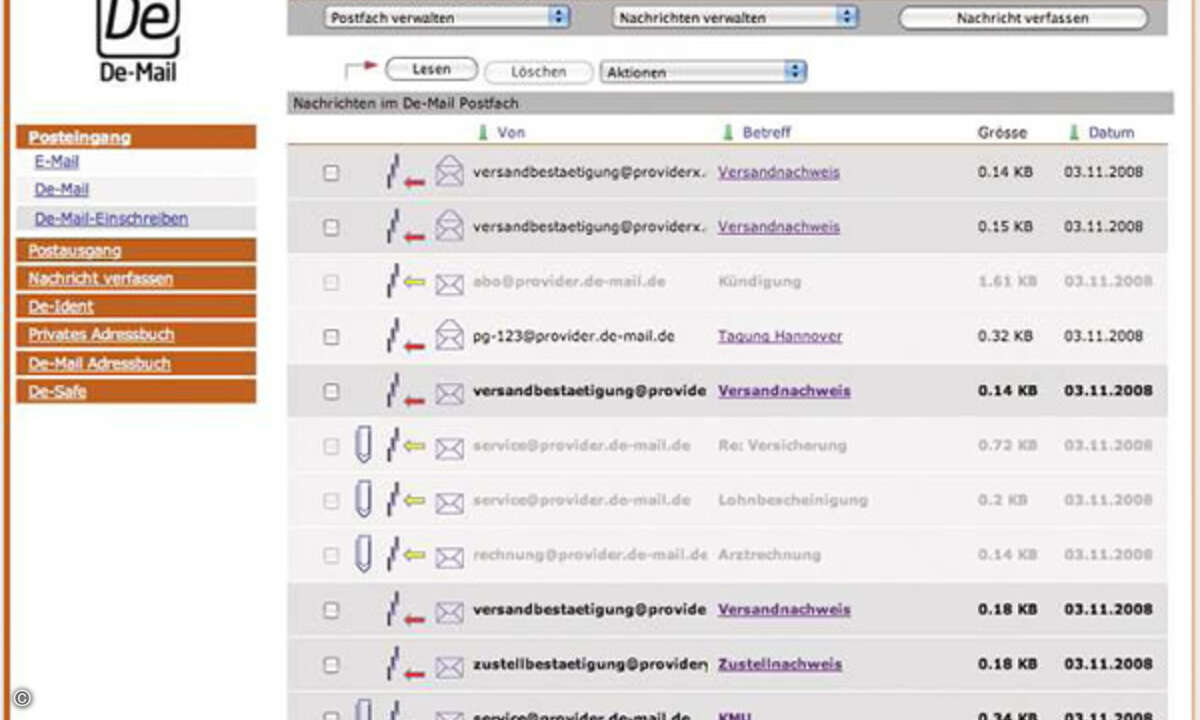Open the Versandnachweis link of 0.18 KB message
The width and height of the screenshot is (1200, 720).
click(x=784, y=610)
